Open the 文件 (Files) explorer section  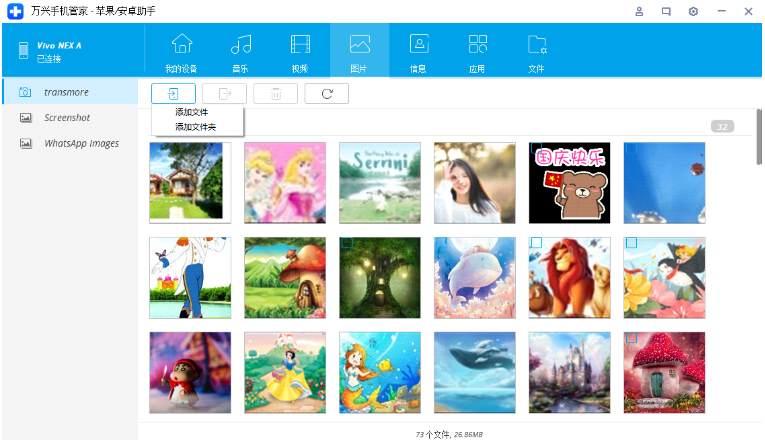tap(536, 52)
